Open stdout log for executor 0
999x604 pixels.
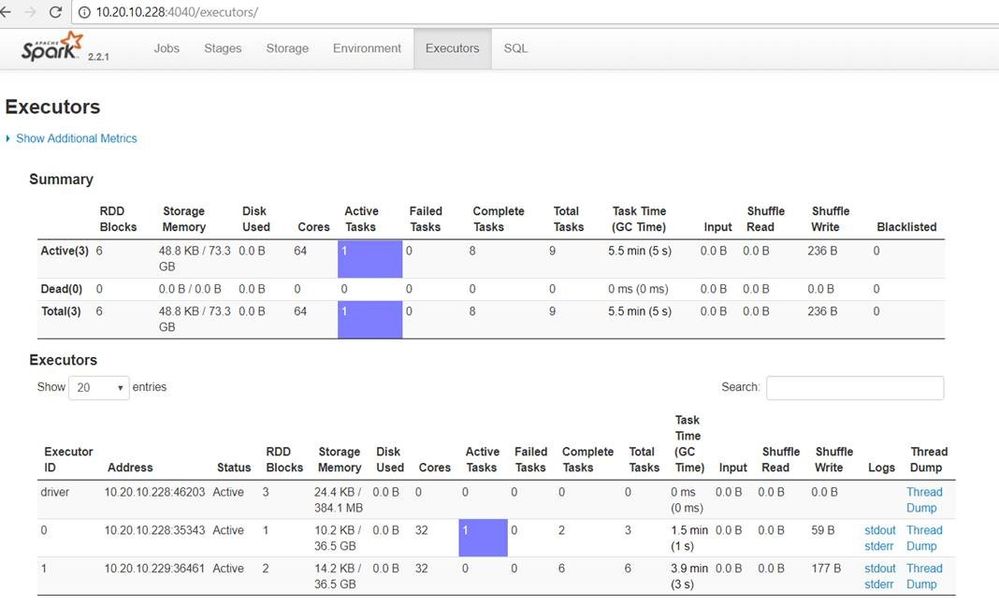point(880,530)
